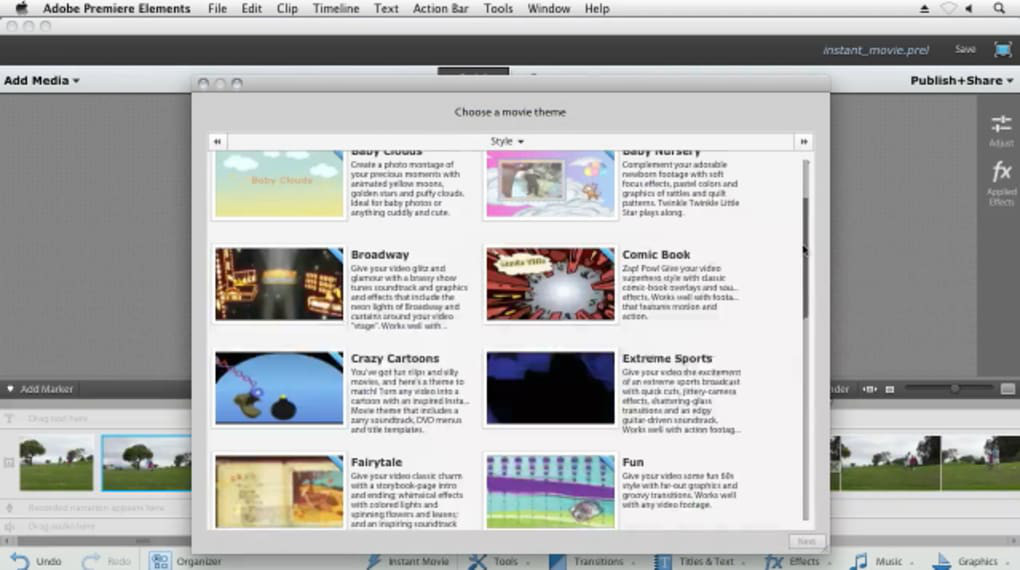Click the eject icon in menu bar
This screenshot has height=570, width=1020.
point(924,8)
